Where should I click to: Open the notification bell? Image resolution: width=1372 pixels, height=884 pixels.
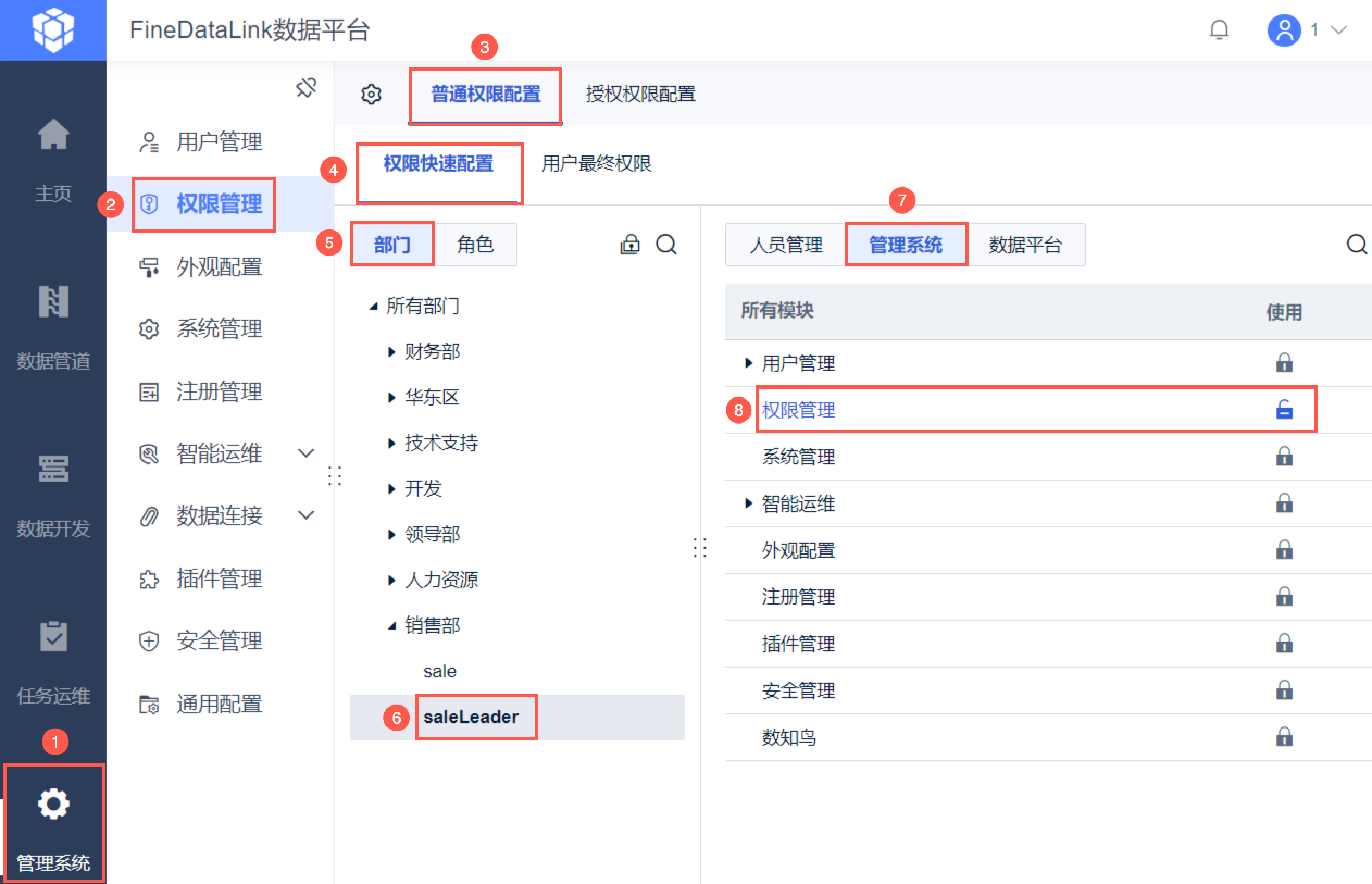coord(1218,30)
